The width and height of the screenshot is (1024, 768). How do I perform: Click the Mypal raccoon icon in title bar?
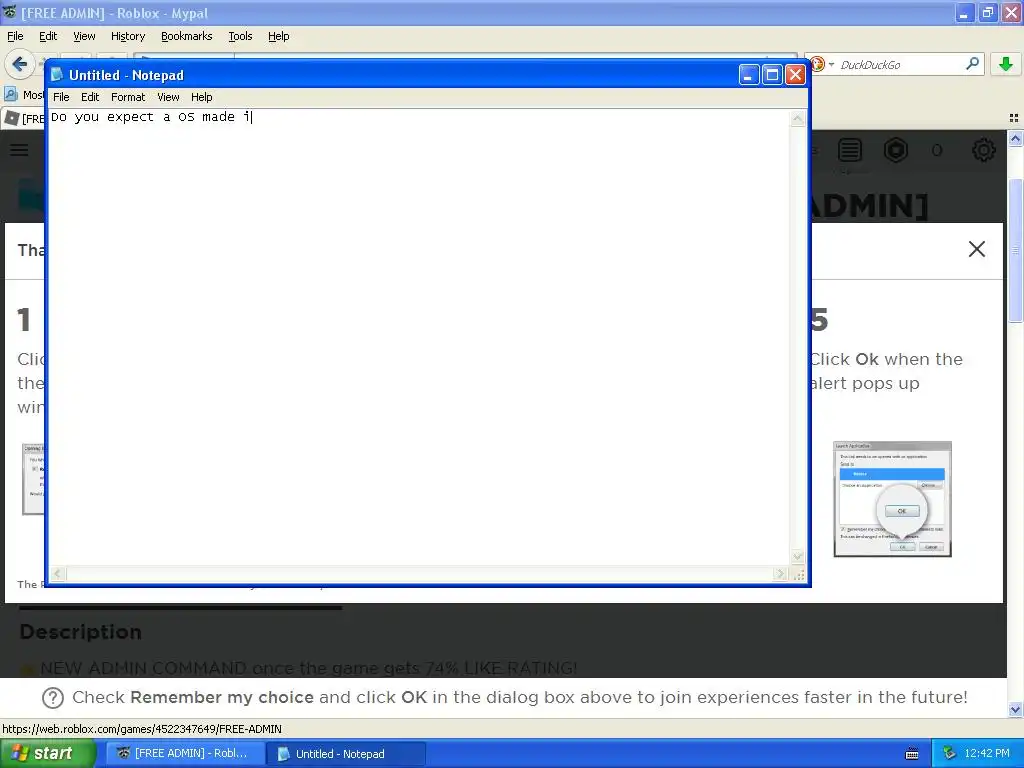pyautogui.click(x=9, y=12)
